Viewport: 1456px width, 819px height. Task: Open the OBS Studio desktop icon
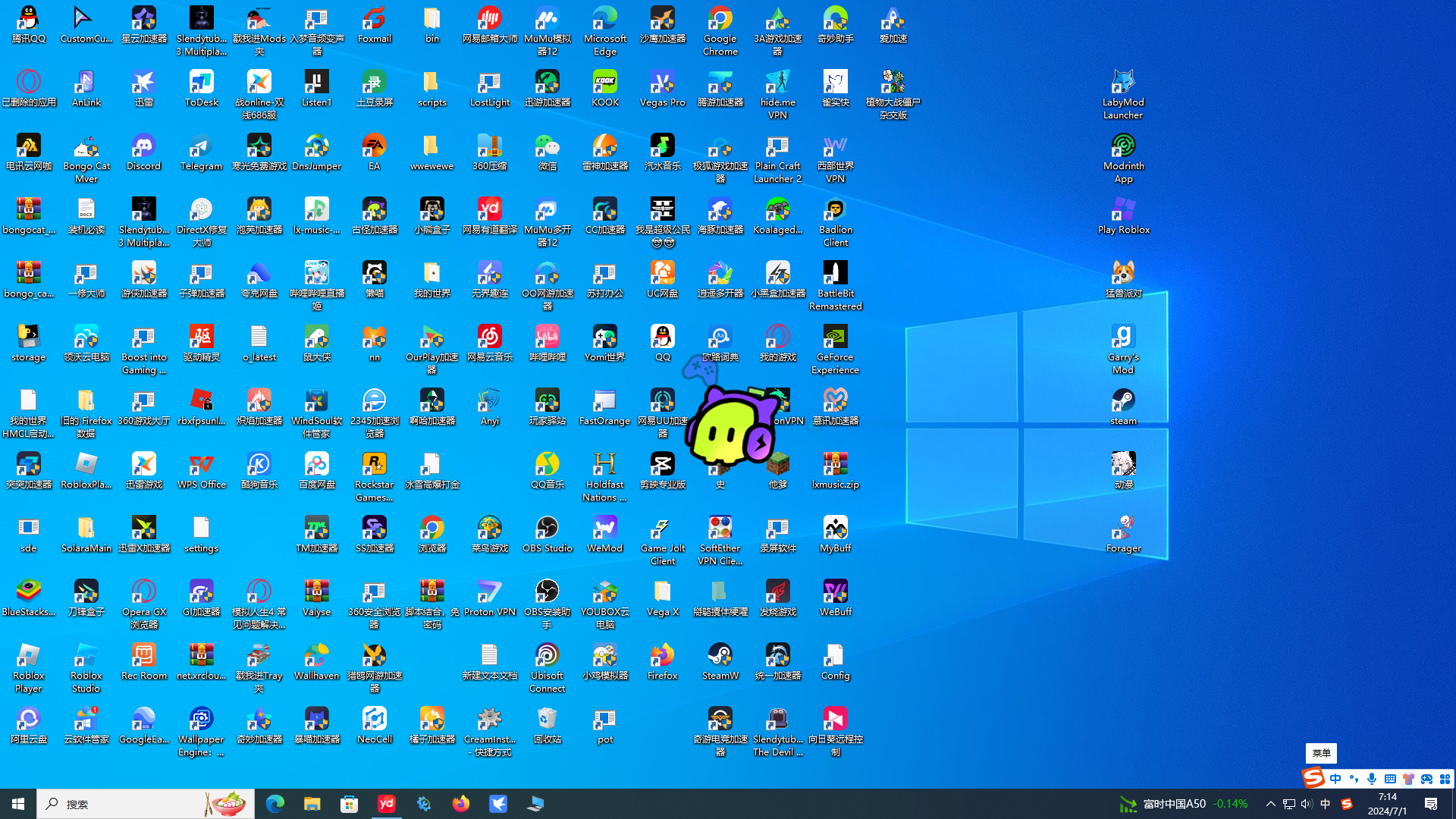point(547,535)
